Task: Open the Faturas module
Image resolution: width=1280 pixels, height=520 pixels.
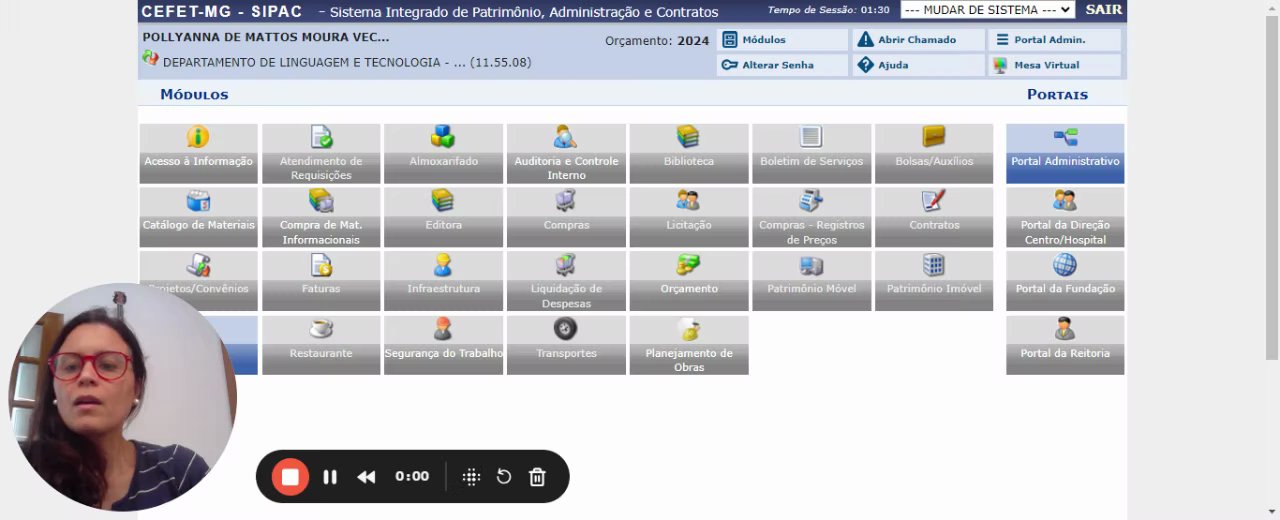Action: [321, 281]
